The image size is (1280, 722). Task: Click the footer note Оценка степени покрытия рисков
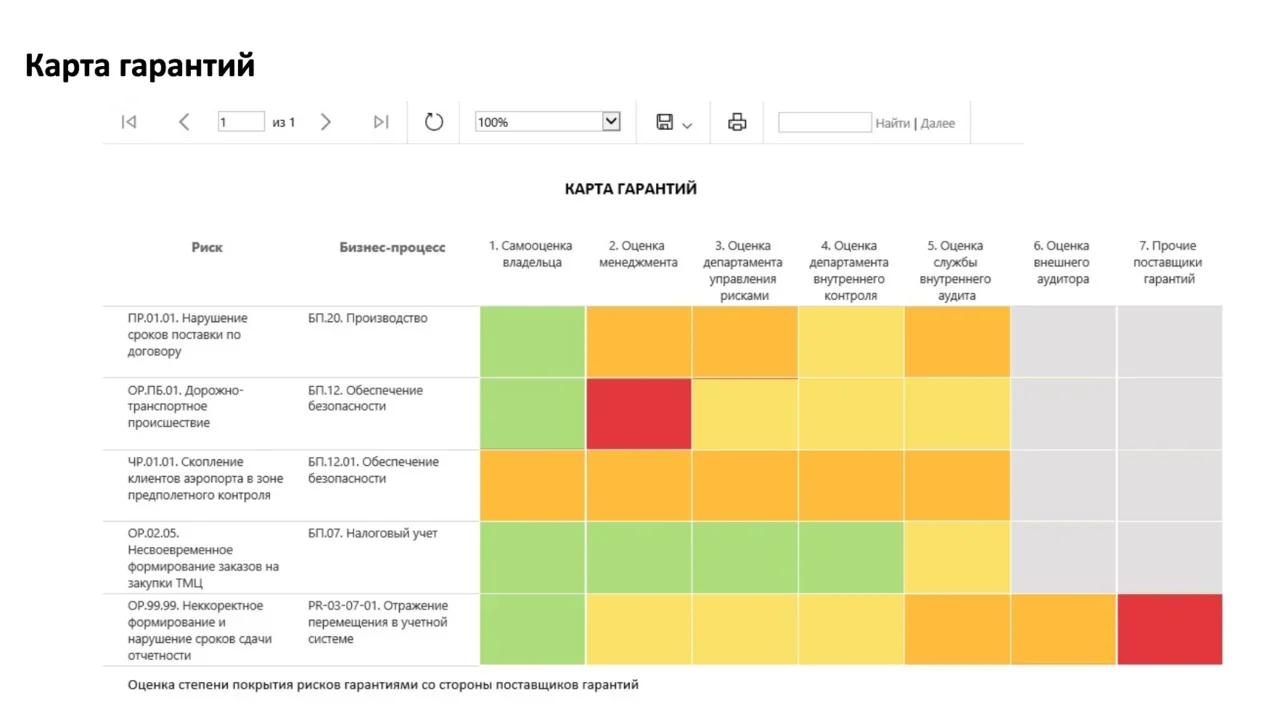[383, 685]
